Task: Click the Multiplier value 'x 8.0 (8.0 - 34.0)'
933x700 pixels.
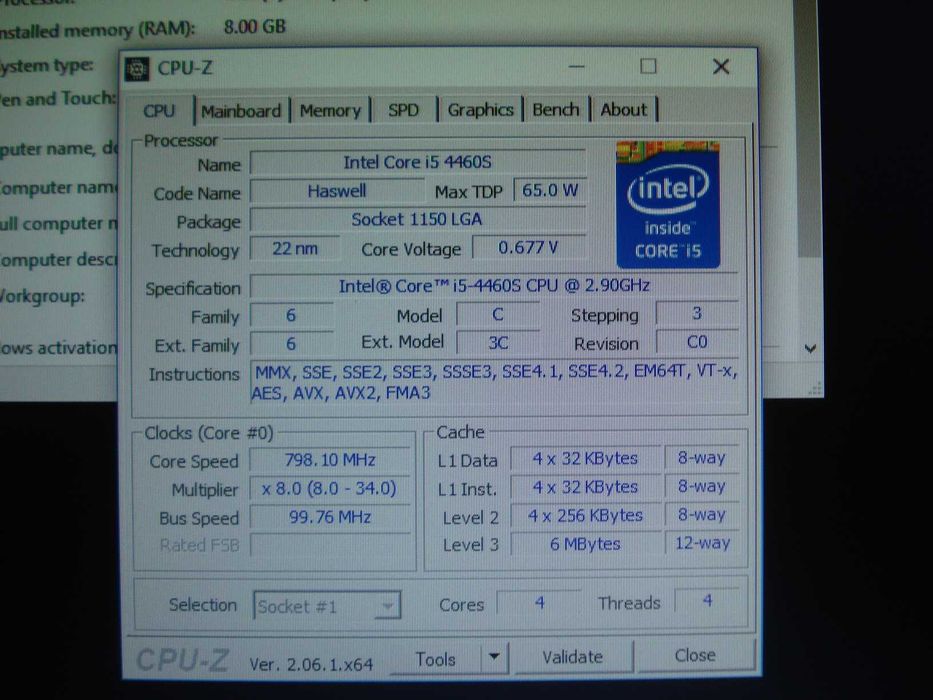Action: [330, 489]
